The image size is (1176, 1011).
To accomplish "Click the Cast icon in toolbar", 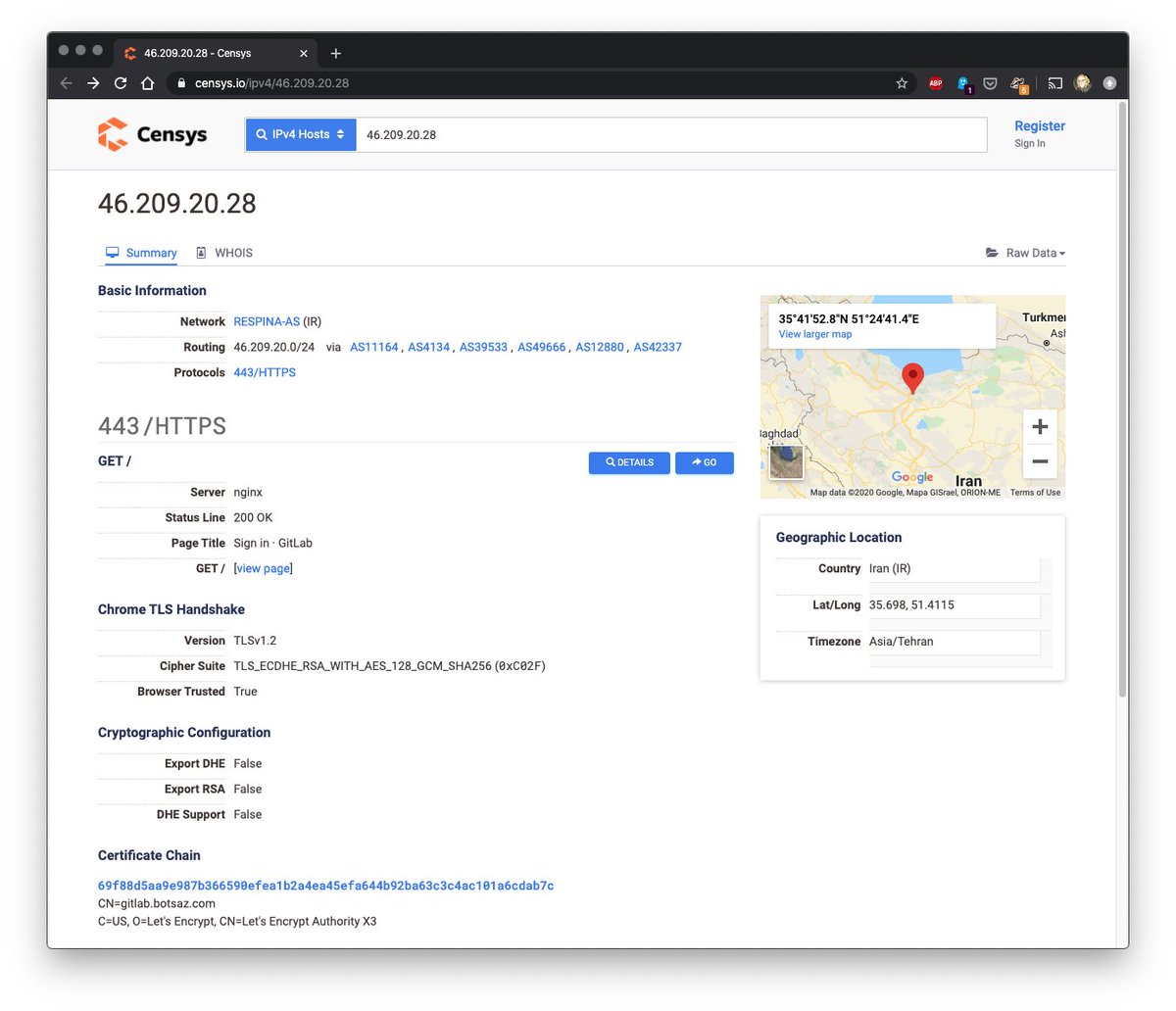I will pyautogui.click(x=1055, y=83).
